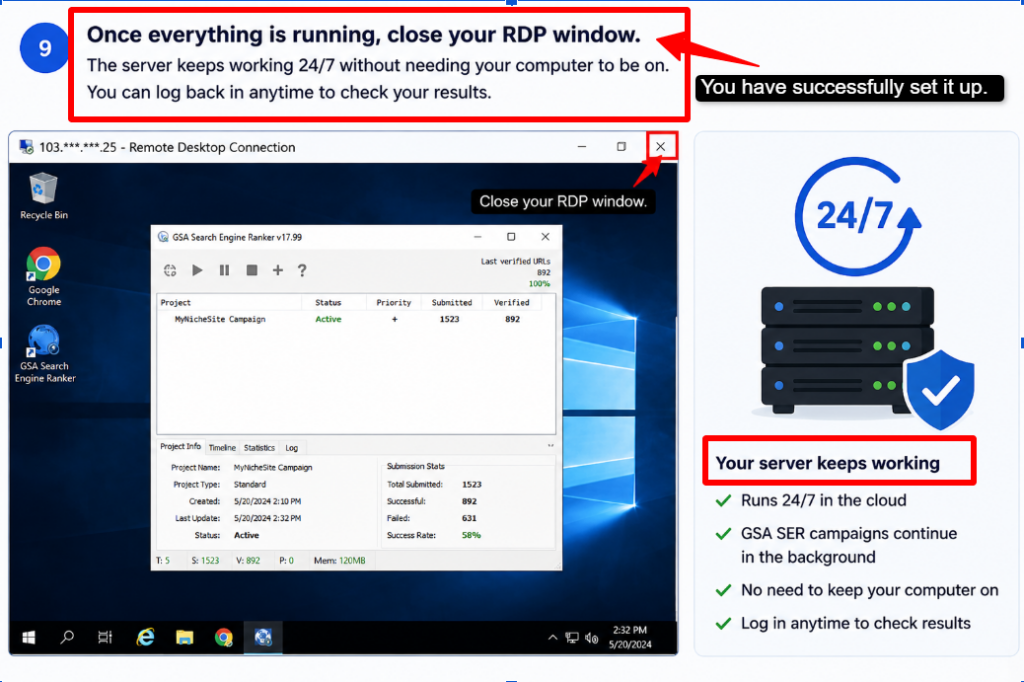Click the Stop button in GSA toolbar
Image resolution: width=1024 pixels, height=682 pixels.
[251, 270]
